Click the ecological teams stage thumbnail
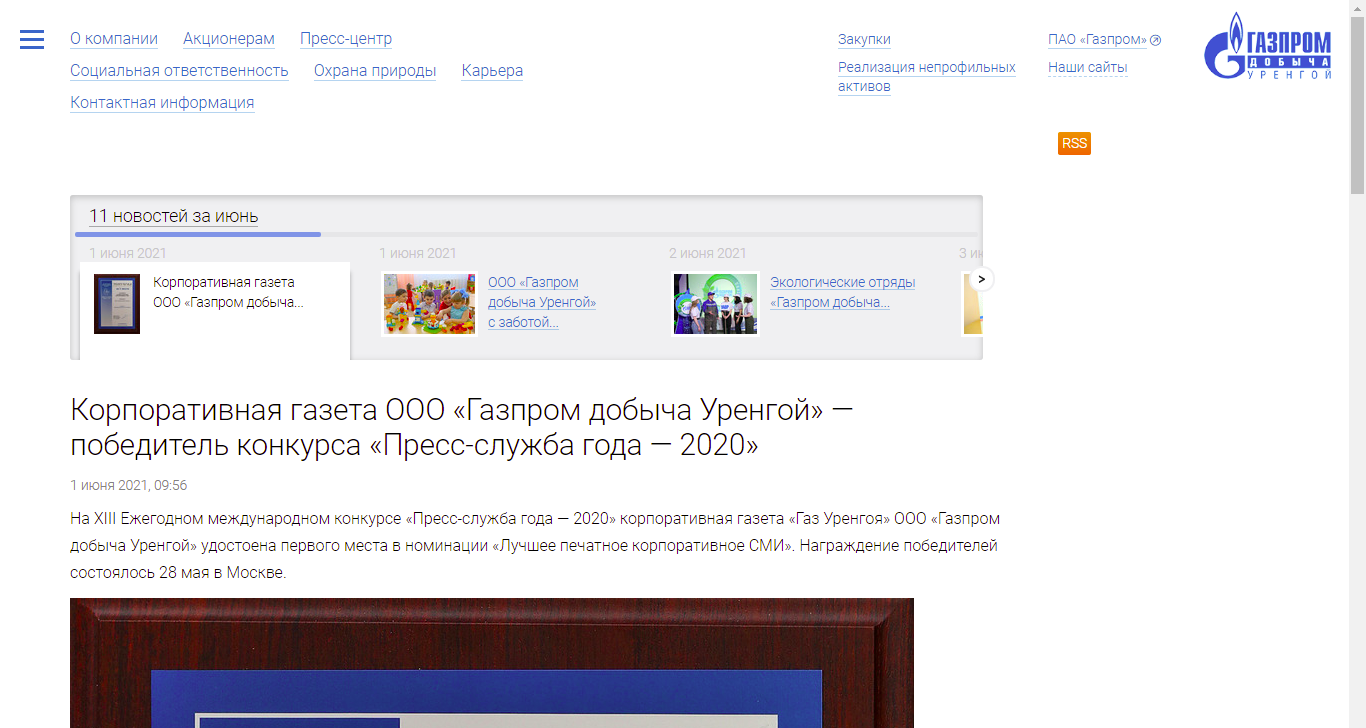 coord(716,304)
